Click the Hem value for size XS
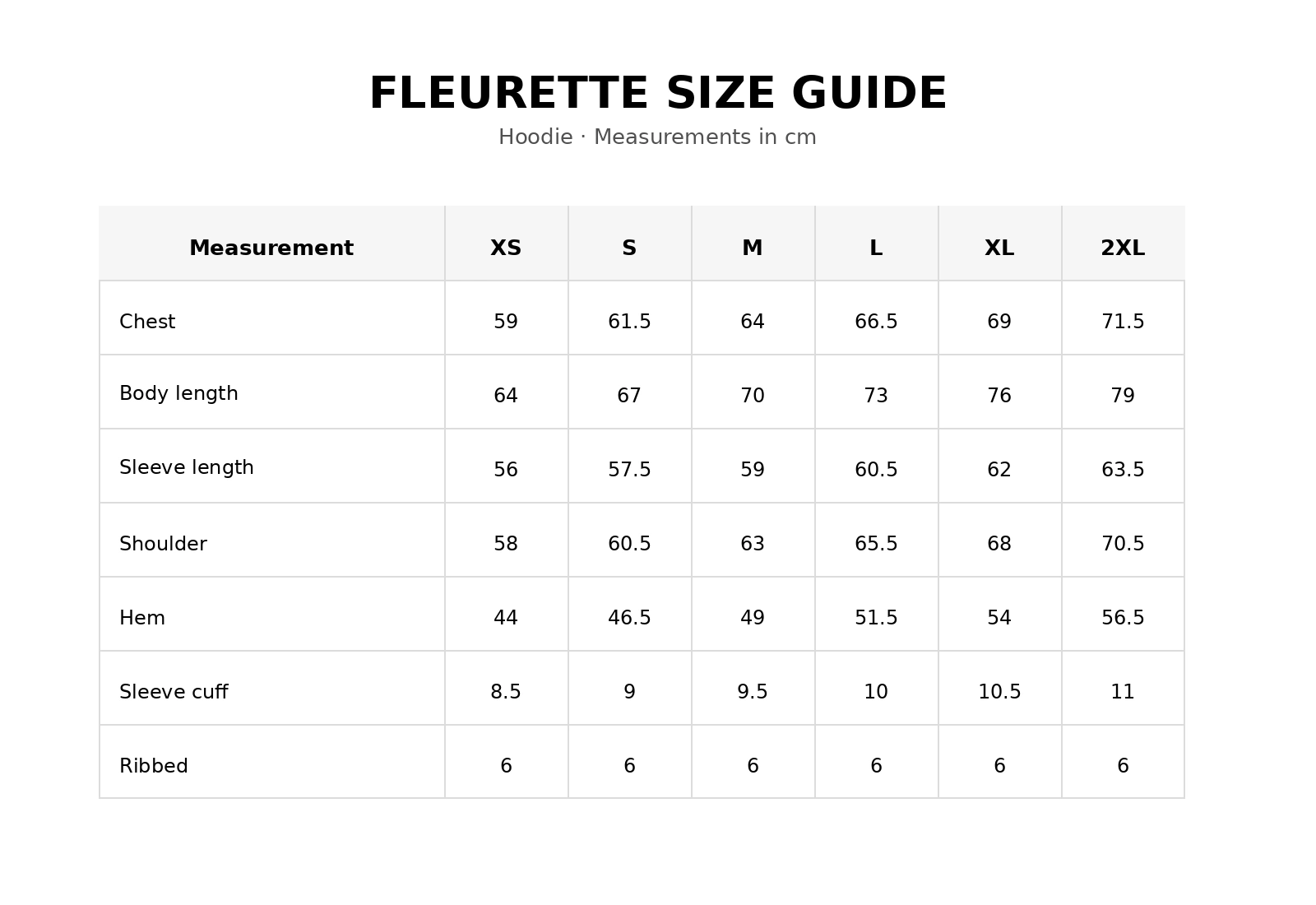The width and height of the screenshot is (1316, 905). click(x=506, y=618)
